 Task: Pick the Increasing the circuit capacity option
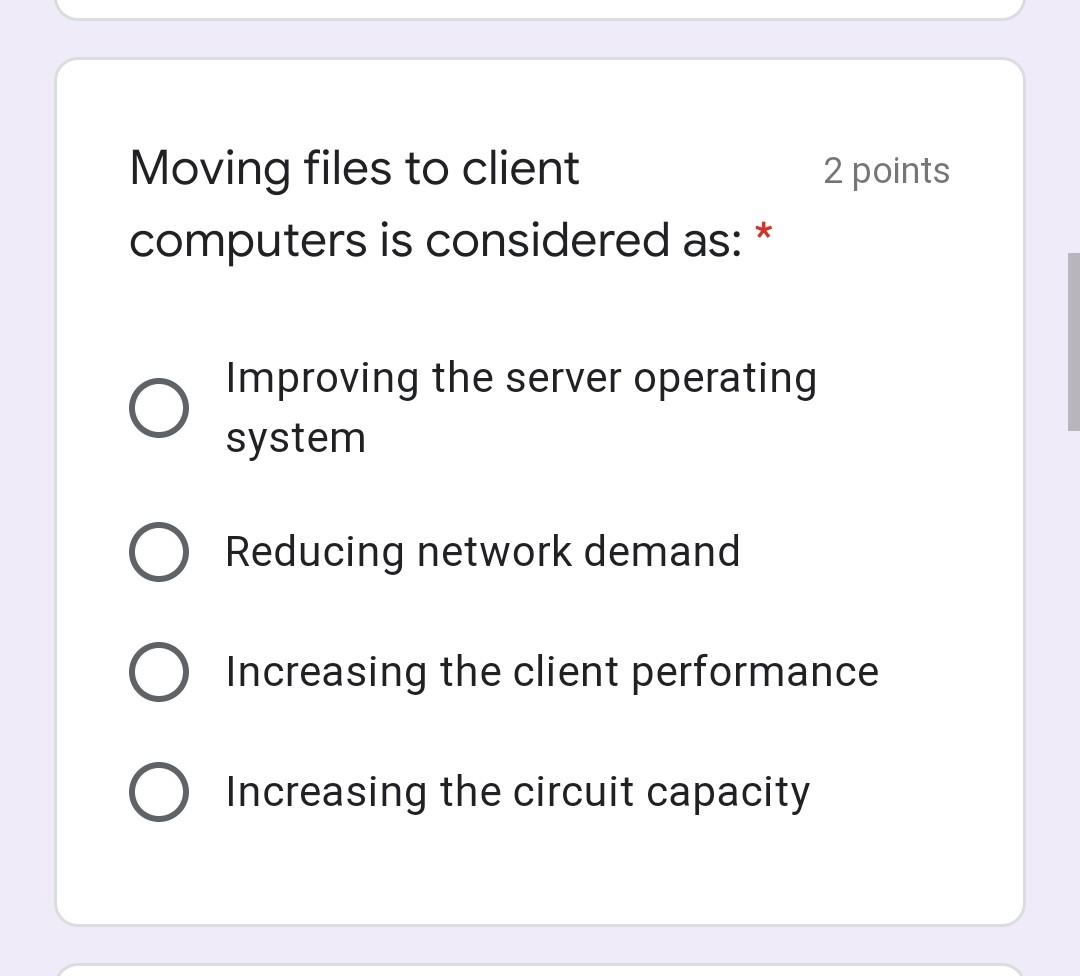[x=158, y=791]
